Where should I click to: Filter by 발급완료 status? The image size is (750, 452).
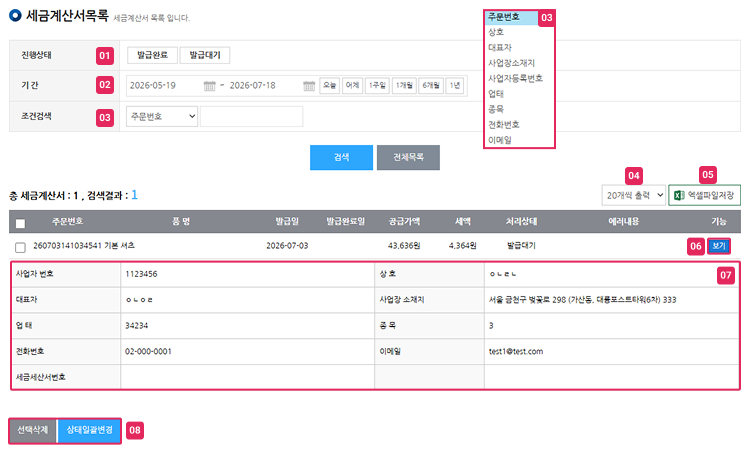point(152,55)
